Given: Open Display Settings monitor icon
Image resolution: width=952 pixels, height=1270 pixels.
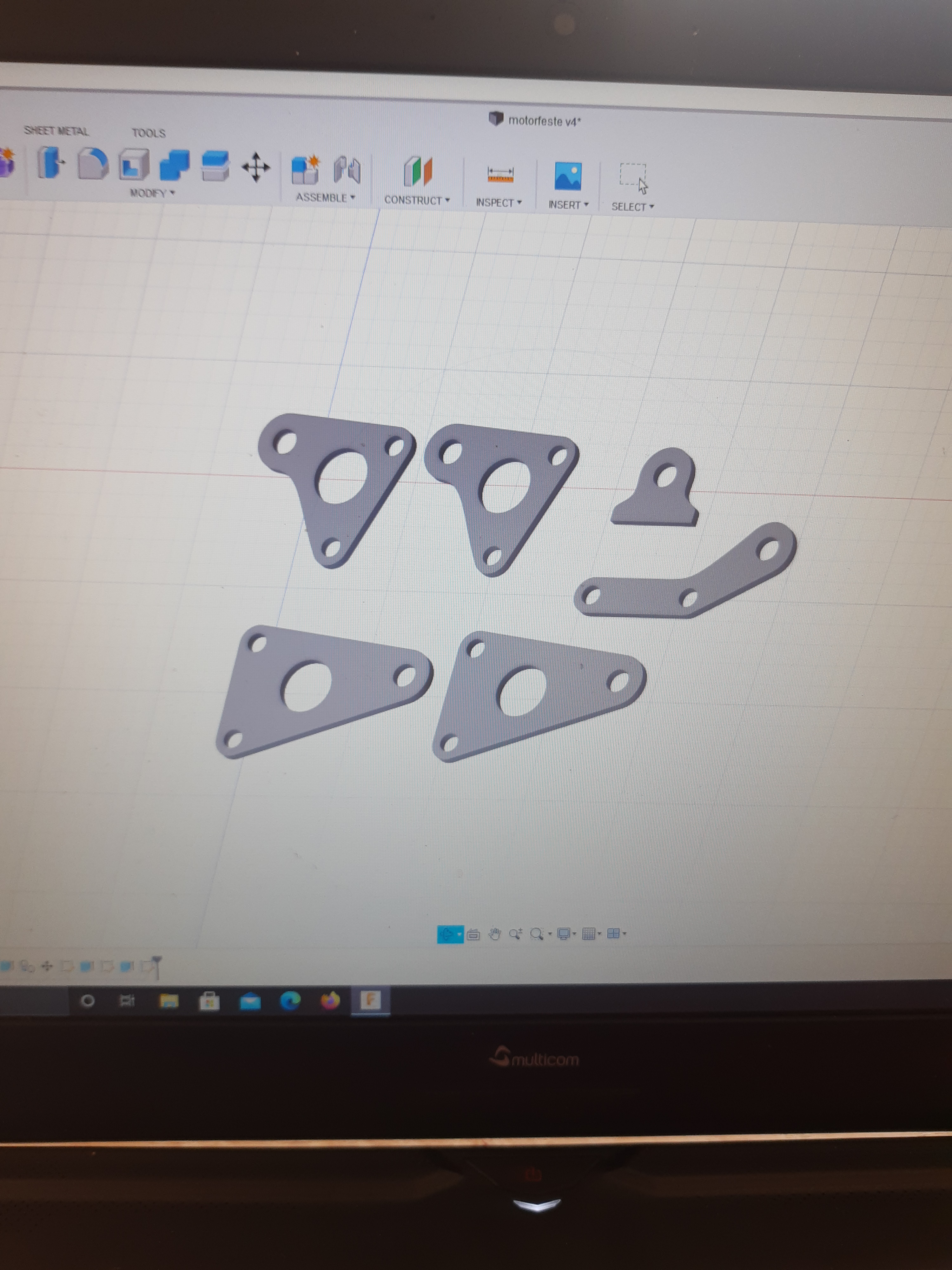Looking at the screenshot, I should click(x=564, y=934).
